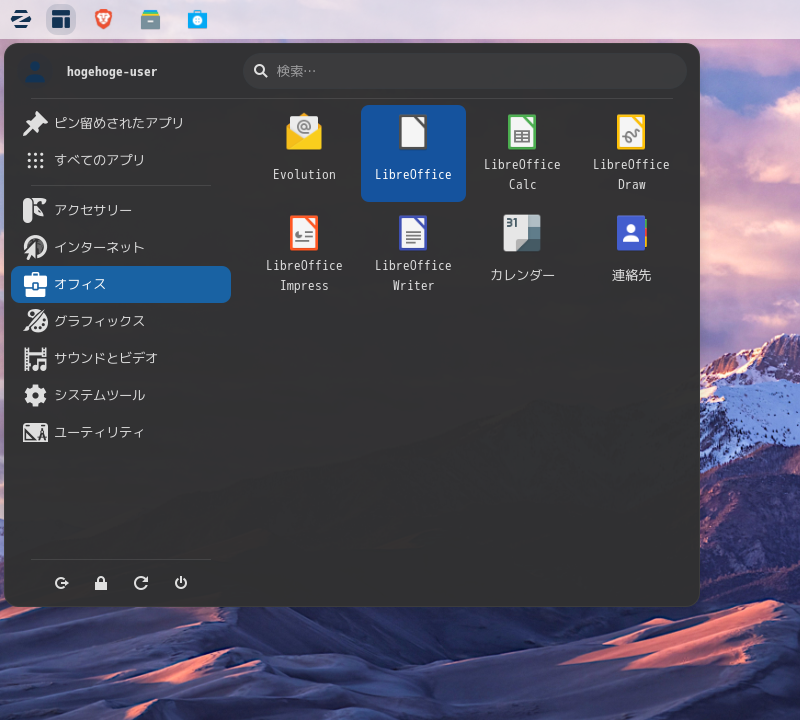Screen dimensions: 800x720
Task: Click the Zorin menu logo in the panel
Action: (21, 19)
